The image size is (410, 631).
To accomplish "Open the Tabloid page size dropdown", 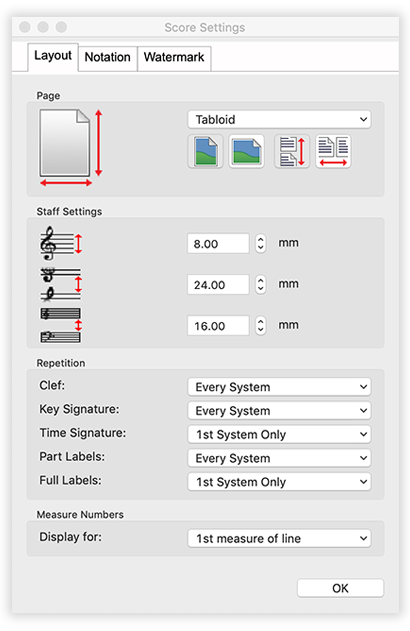I will 279,120.
